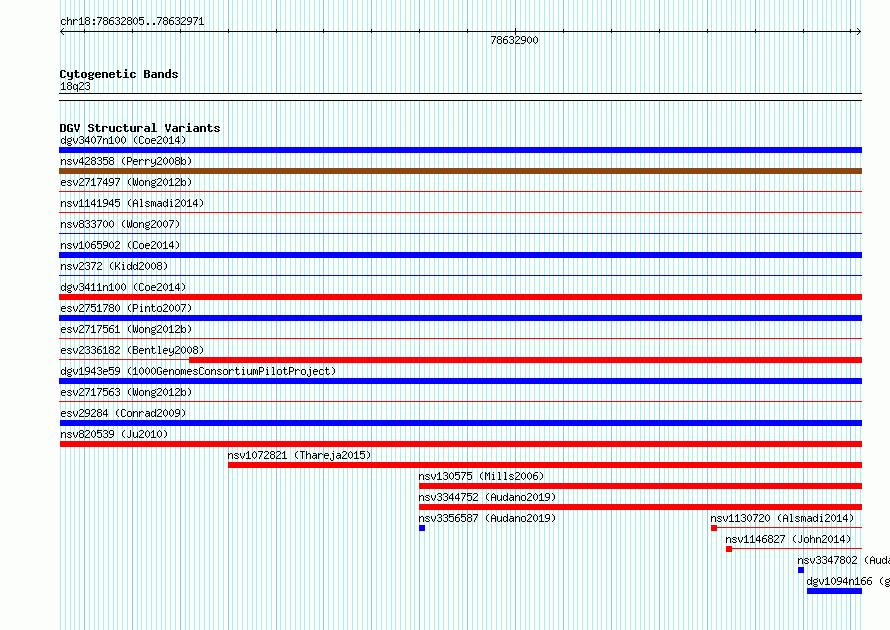
Task: Click the chr18:78632805..78632971 region label
Action: click(132, 21)
